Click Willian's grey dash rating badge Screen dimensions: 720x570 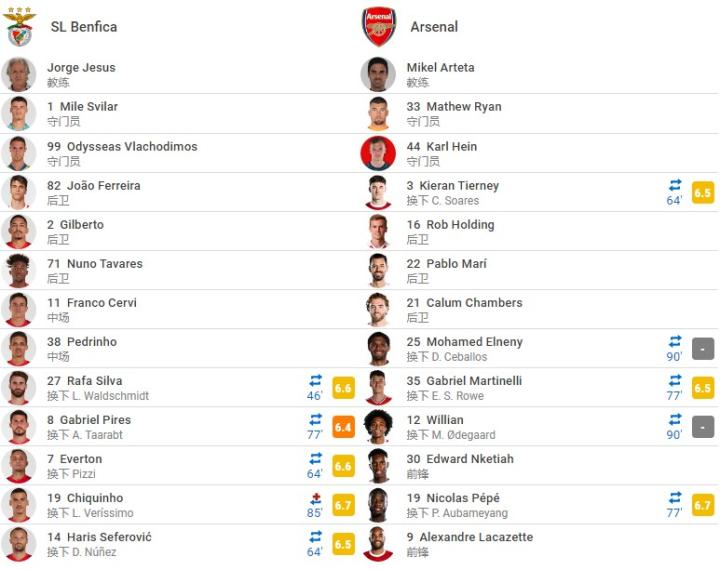pos(703,427)
